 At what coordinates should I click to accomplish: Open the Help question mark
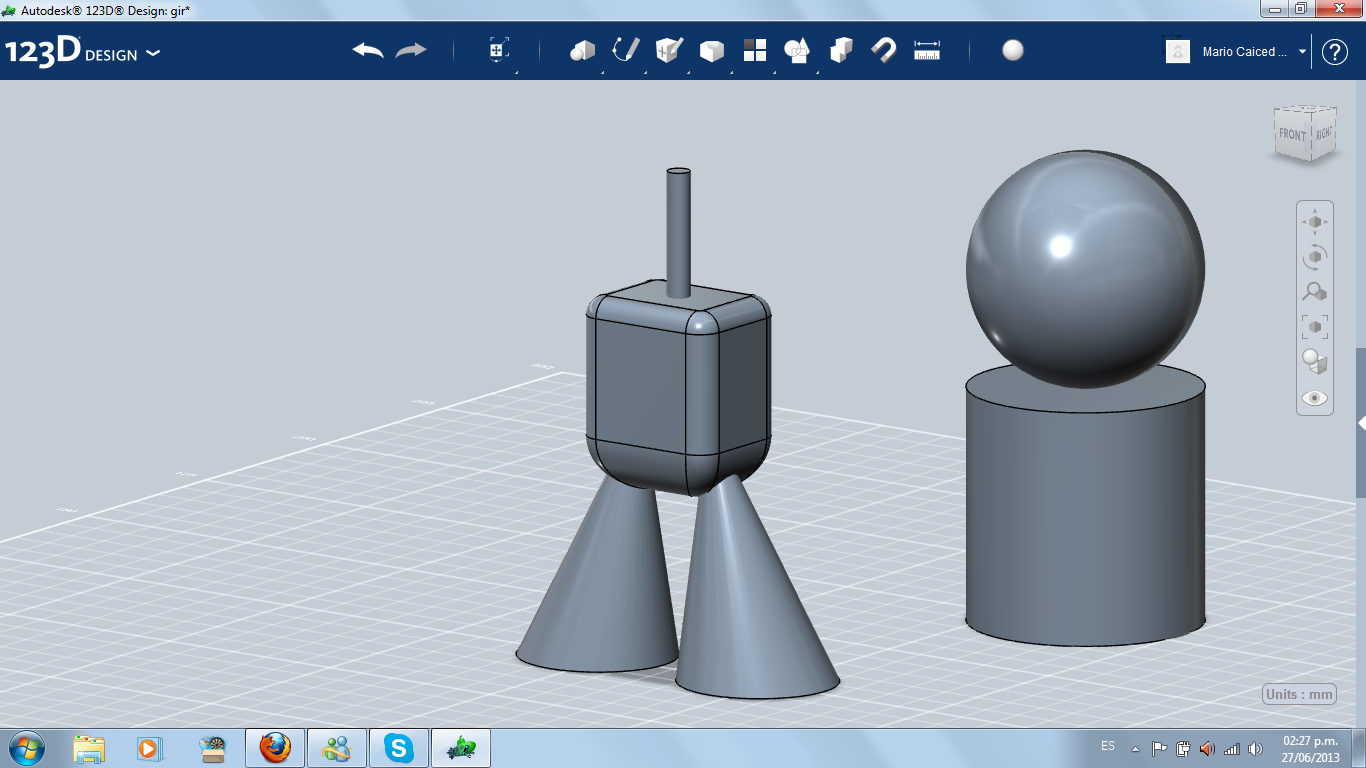pyautogui.click(x=1335, y=52)
